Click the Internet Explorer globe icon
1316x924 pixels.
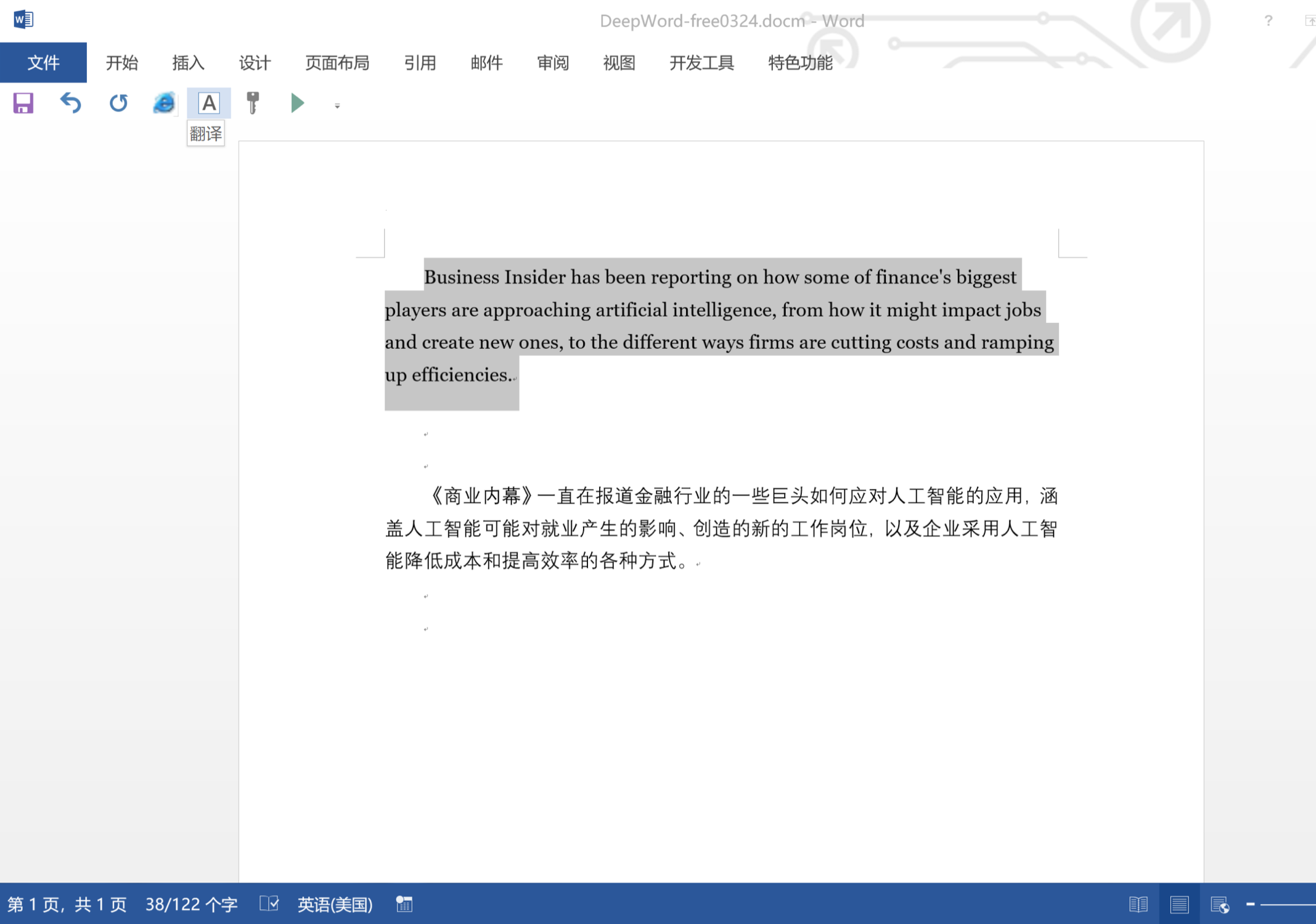(x=164, y=102)
